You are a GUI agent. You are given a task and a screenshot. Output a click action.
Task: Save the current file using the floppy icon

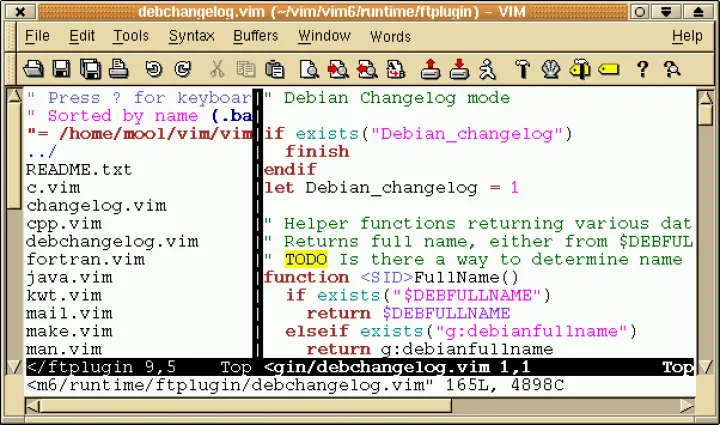61,69
